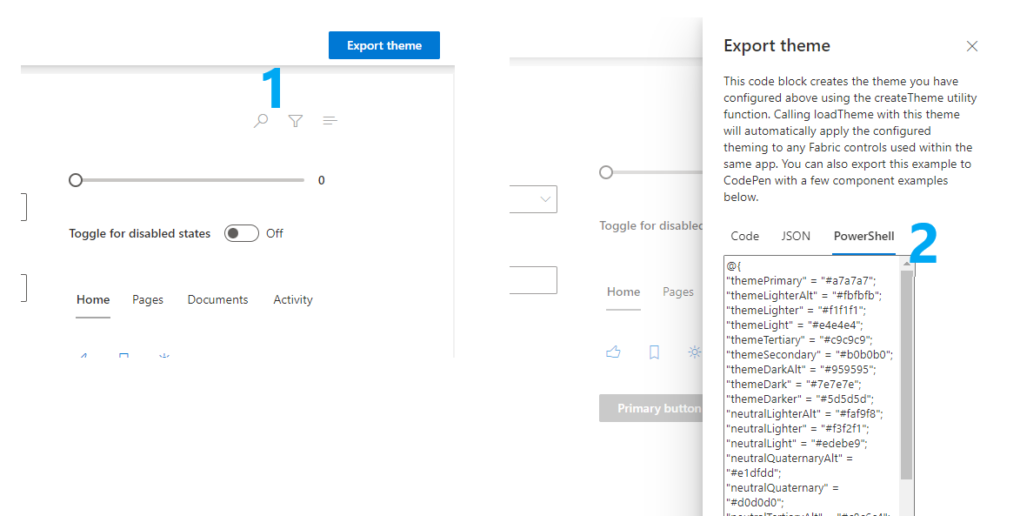
Task: Click the thumbs-up like icon
Action: point(613,352)
